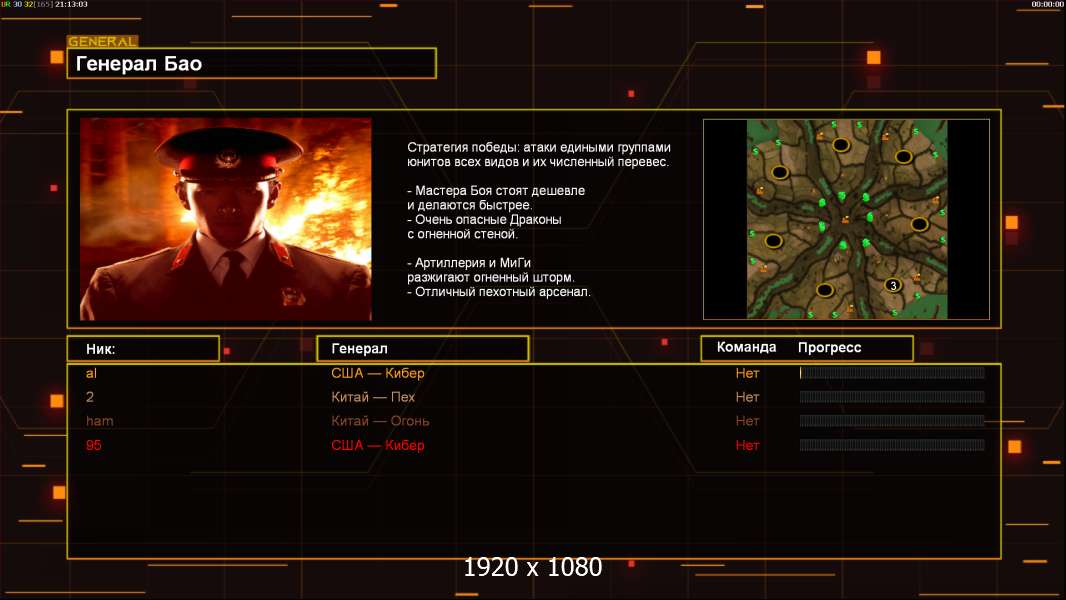Click the 'GENERAL' label tag
Screen dimensions: 1066x600
[x=103, y=41]
